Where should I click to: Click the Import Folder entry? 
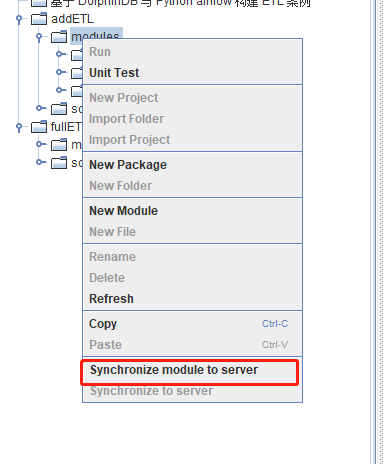[192, 119]
